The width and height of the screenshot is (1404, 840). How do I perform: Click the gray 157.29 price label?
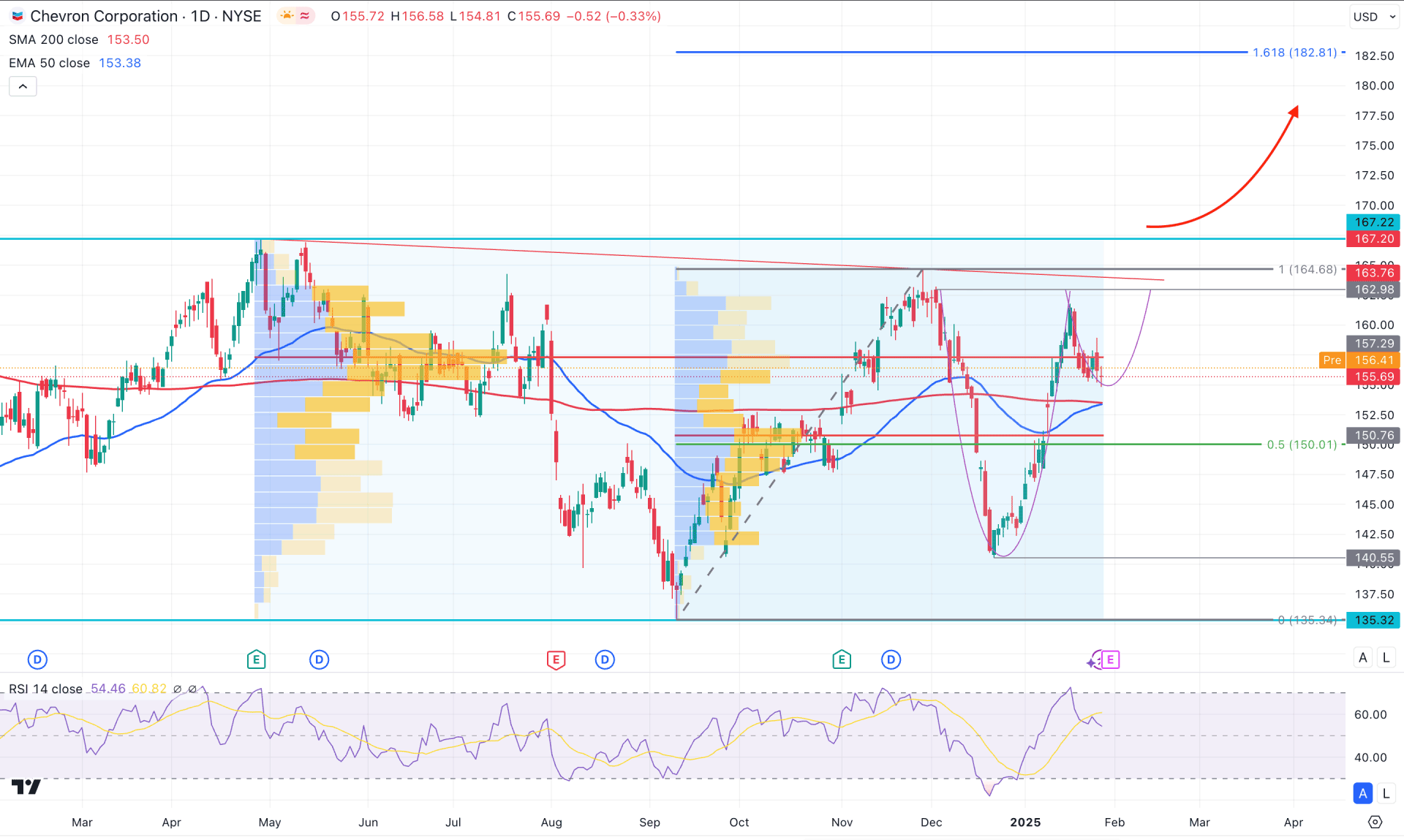pyautogui.click(x=1373, y=344)
